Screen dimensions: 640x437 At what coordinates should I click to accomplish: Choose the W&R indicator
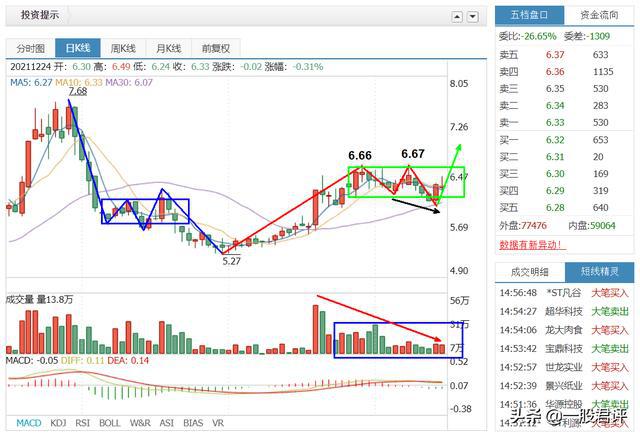[140, 423]
